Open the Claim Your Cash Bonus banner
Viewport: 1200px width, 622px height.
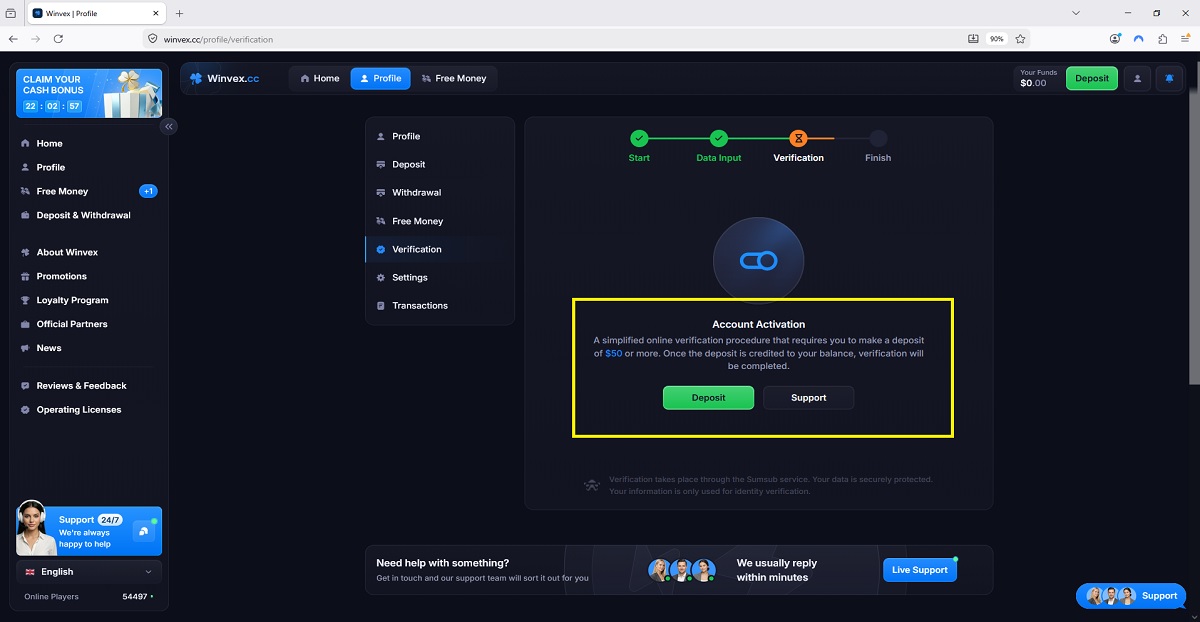[x=89, y=93]
